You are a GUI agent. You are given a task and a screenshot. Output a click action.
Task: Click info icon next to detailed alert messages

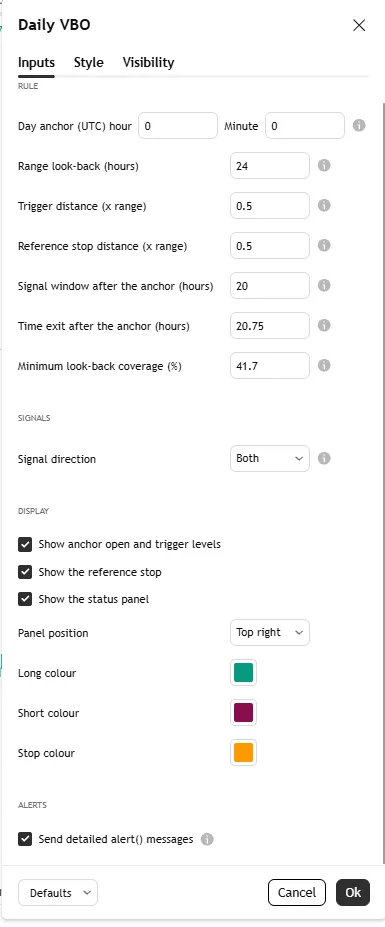pos(206,839)
